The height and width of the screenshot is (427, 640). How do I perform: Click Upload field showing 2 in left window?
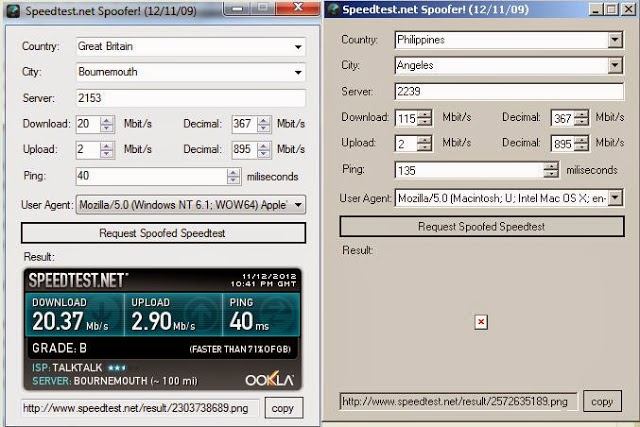pyautogui.click(x=88, y=149)
